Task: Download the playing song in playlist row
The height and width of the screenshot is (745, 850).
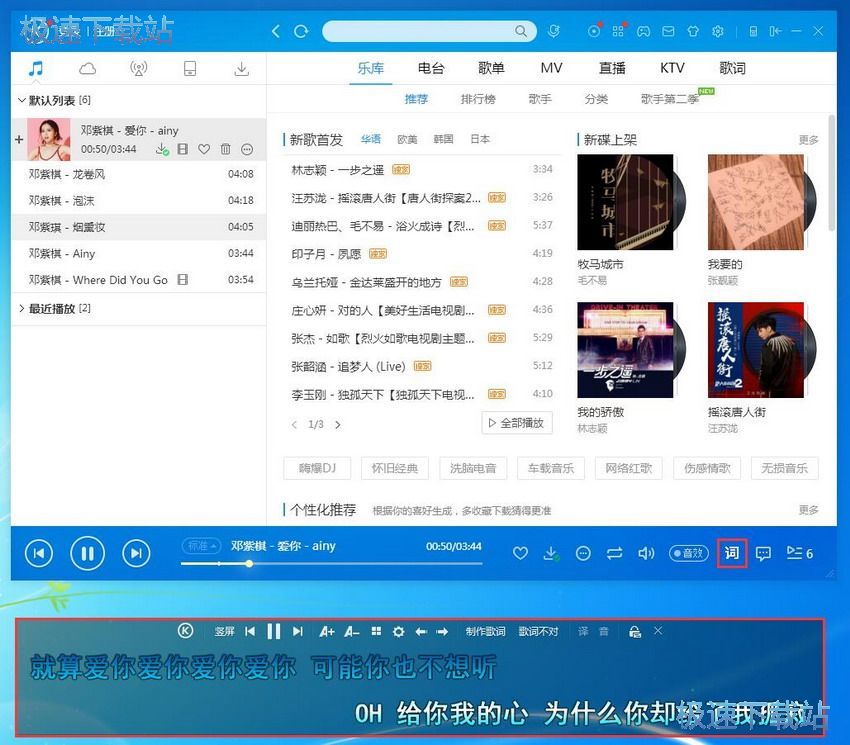Action: pyautogui.click(x=162, y=149)
